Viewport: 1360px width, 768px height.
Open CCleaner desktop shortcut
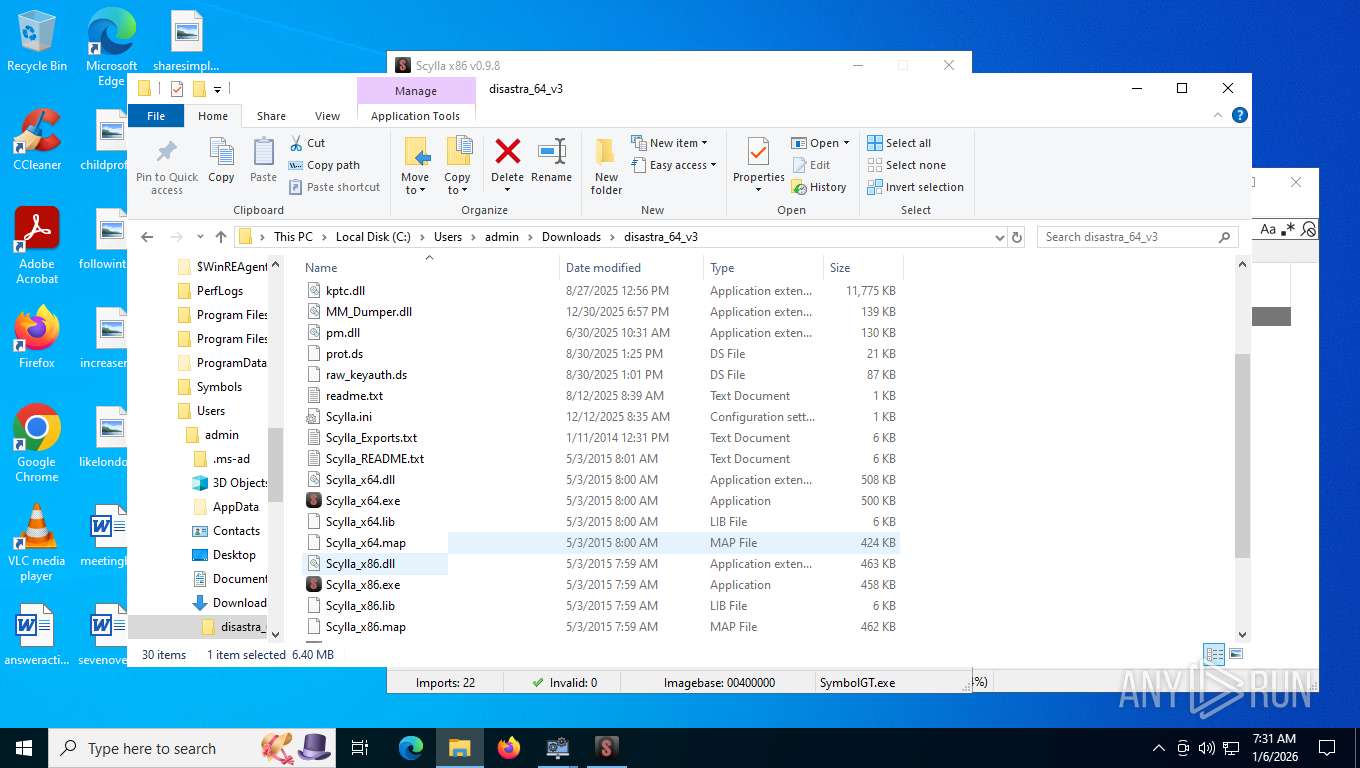pos(37,139)
